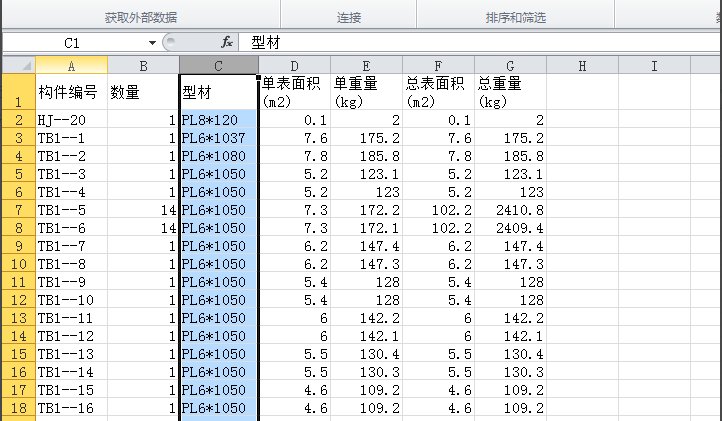
Task: Select column H header
Action: click(582, 65)
